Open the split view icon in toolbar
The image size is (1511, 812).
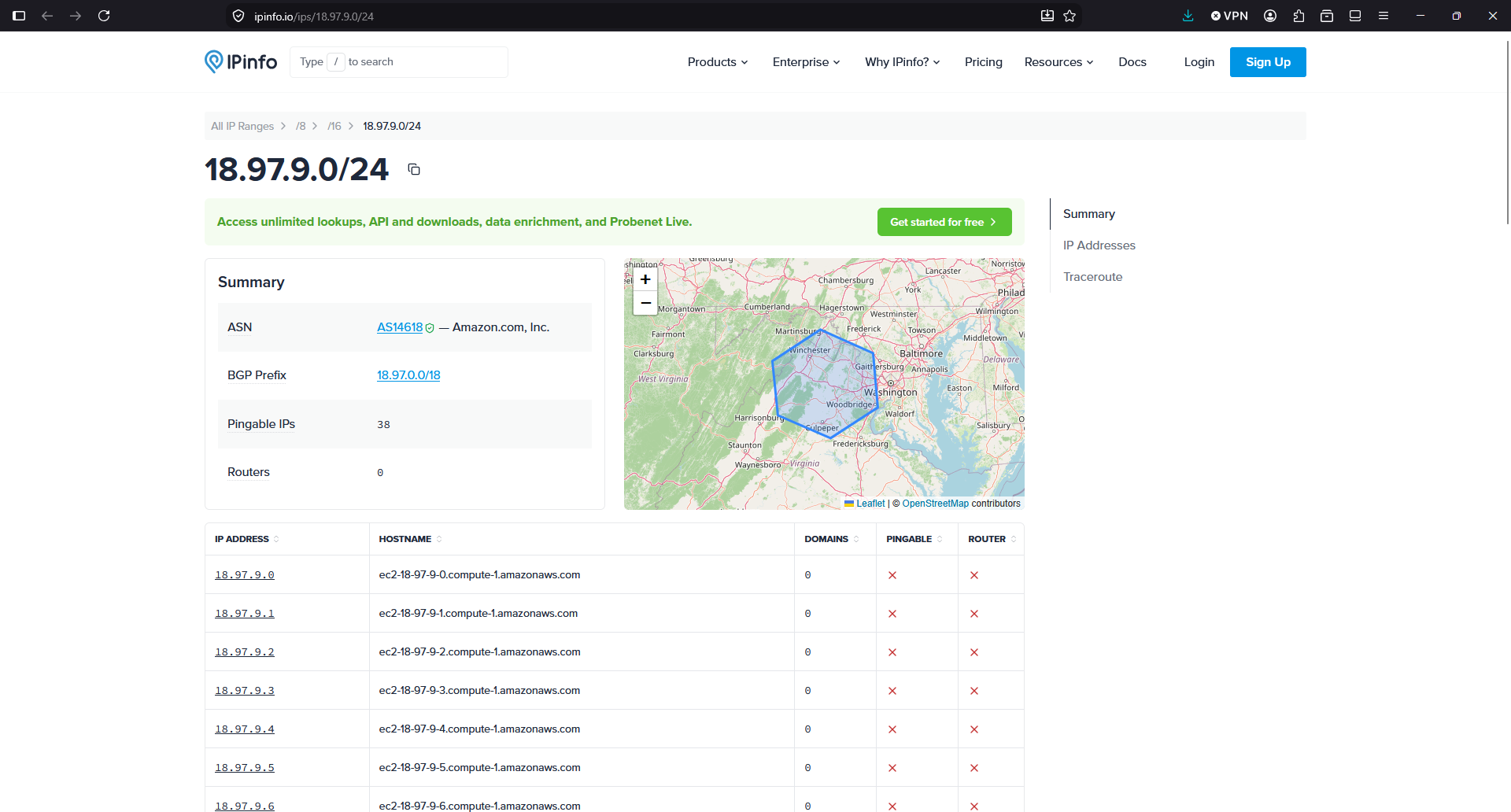coord(1355,16)
